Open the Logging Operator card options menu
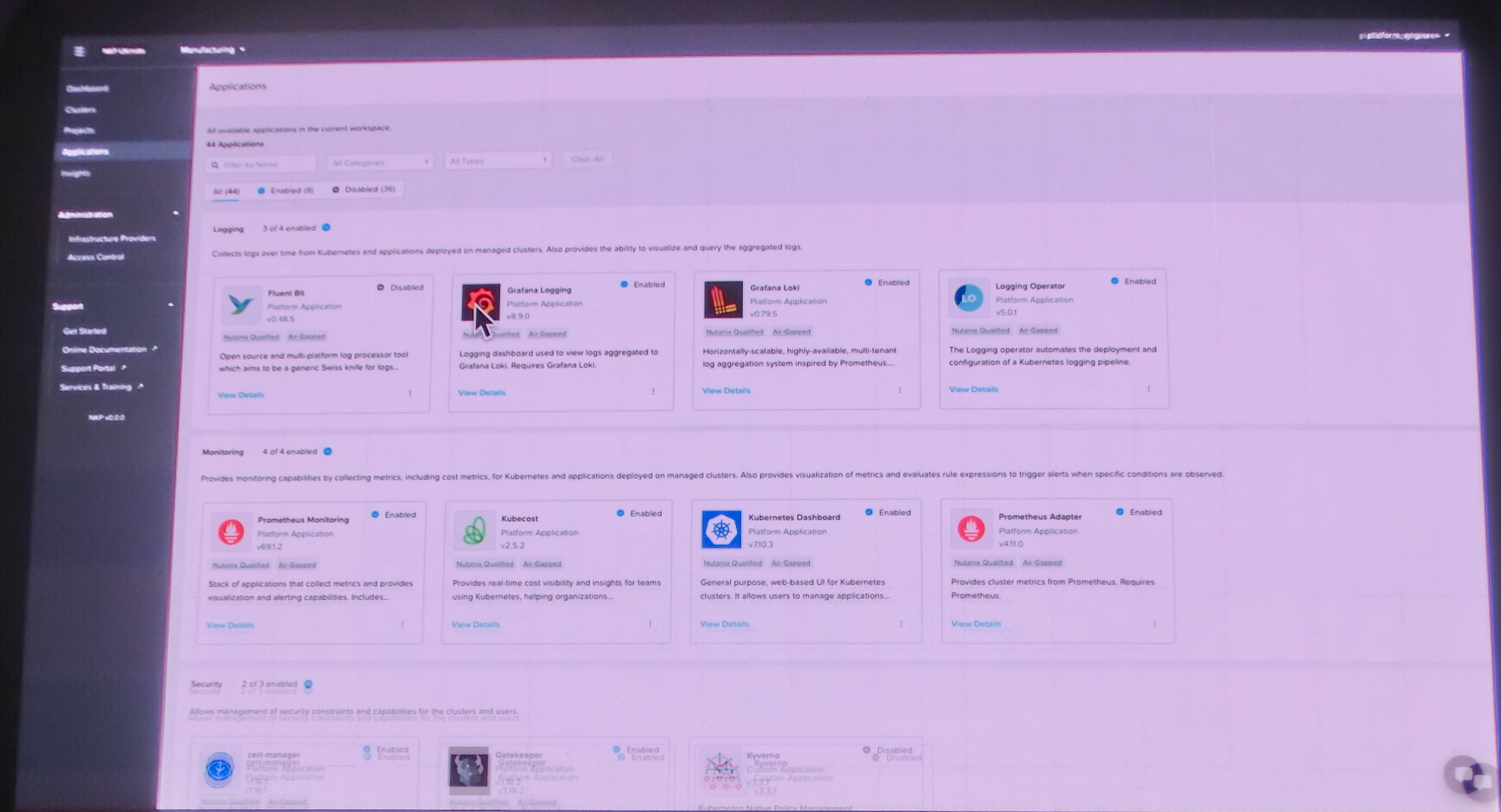Viewport: 1501px width, 812px height. pos(1148,389)
